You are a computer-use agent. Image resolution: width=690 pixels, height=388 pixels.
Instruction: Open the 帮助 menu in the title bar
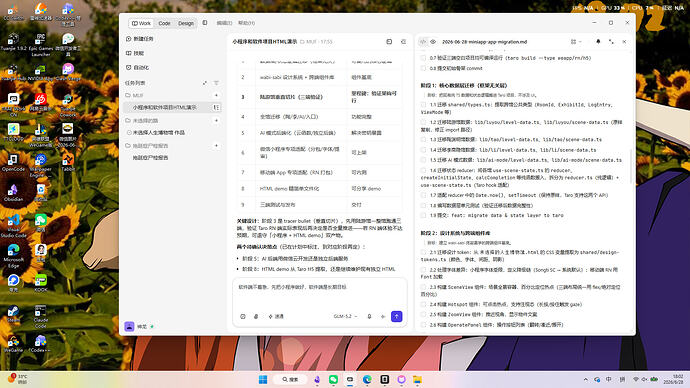coord(246,23)
